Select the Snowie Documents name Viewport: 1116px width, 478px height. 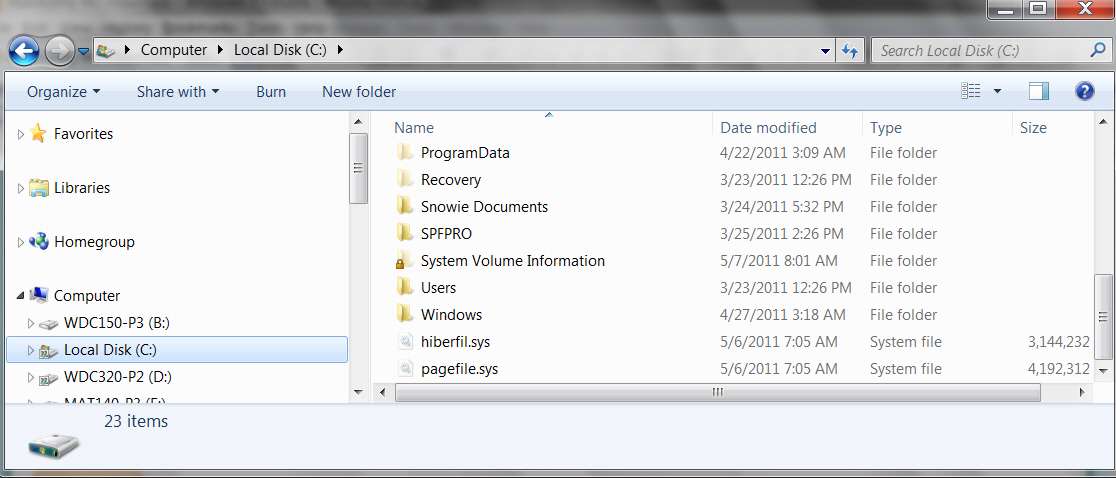[x=484, y=206]
